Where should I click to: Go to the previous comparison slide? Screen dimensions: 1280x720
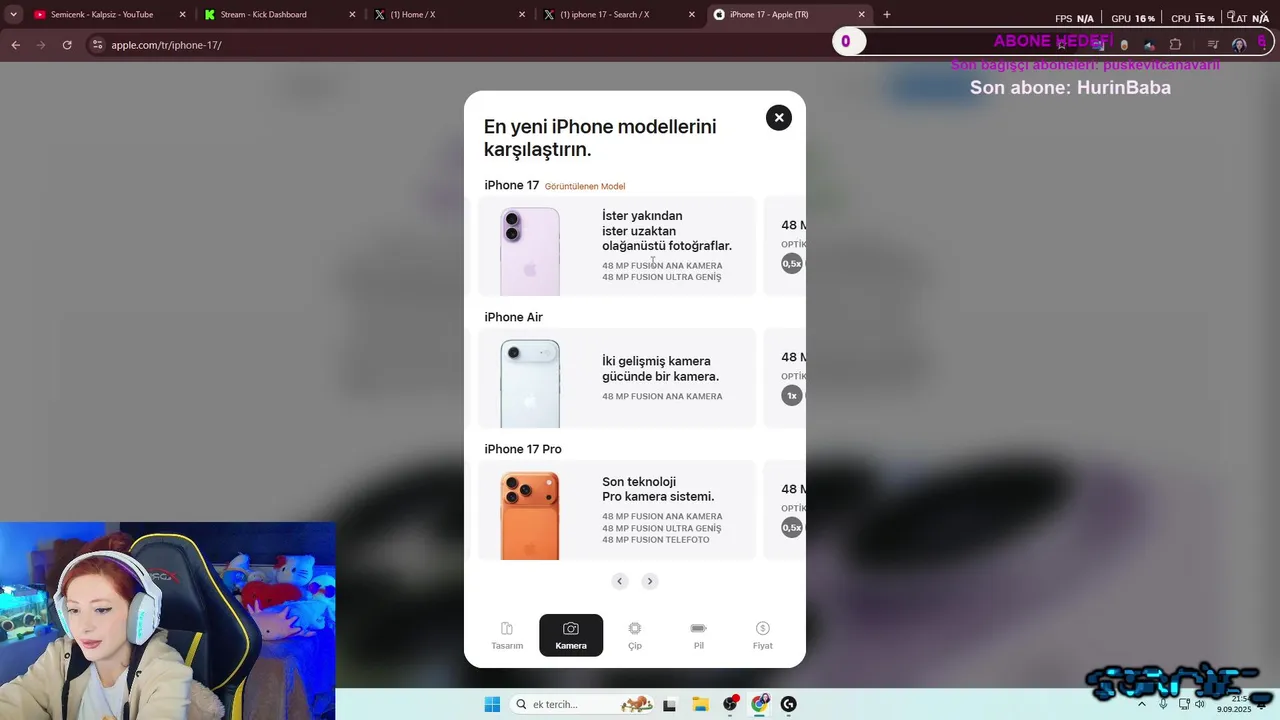click(620, 581)
